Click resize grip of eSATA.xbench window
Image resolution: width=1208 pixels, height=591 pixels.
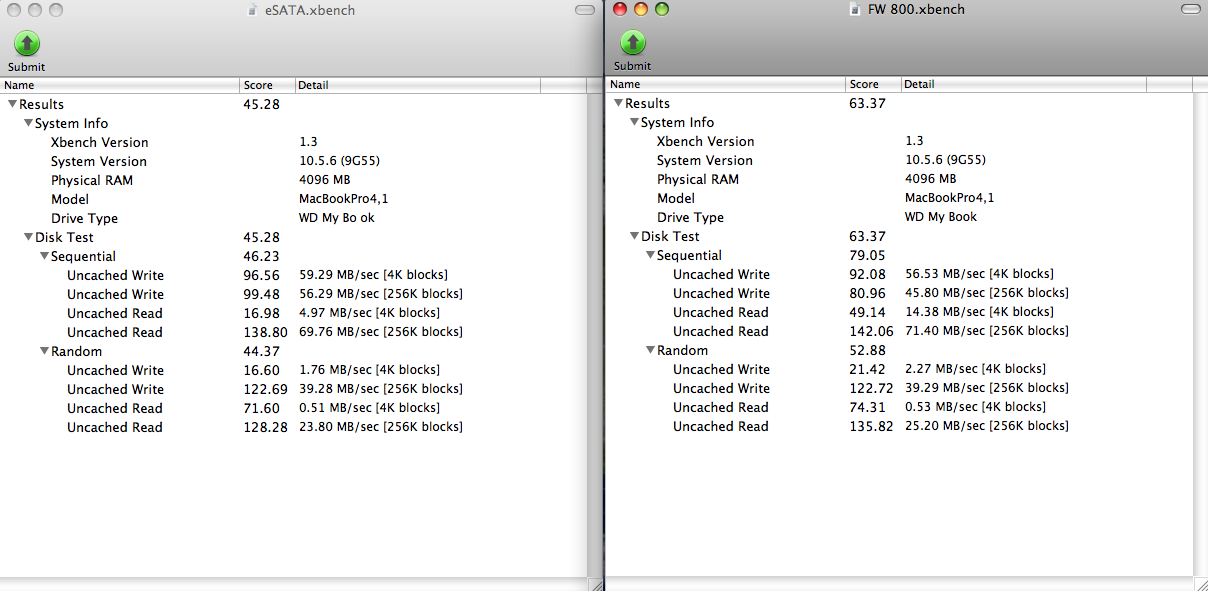tap(595, 584)
